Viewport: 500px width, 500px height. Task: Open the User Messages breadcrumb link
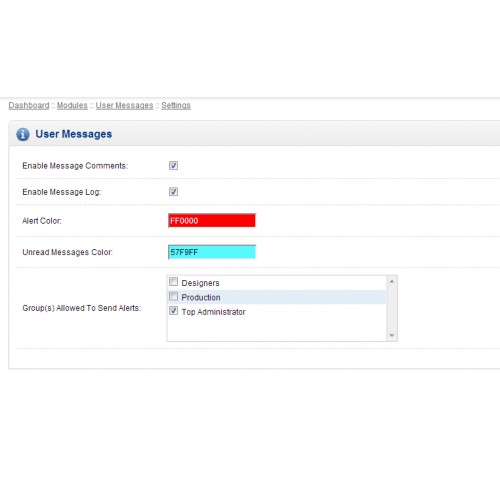click(124, 105)
